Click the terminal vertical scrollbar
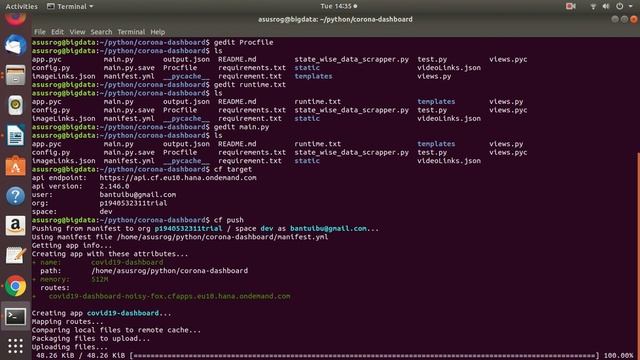The width and height of the screenshot is (640, 360). pyautogui.click(x=638, y=256)
